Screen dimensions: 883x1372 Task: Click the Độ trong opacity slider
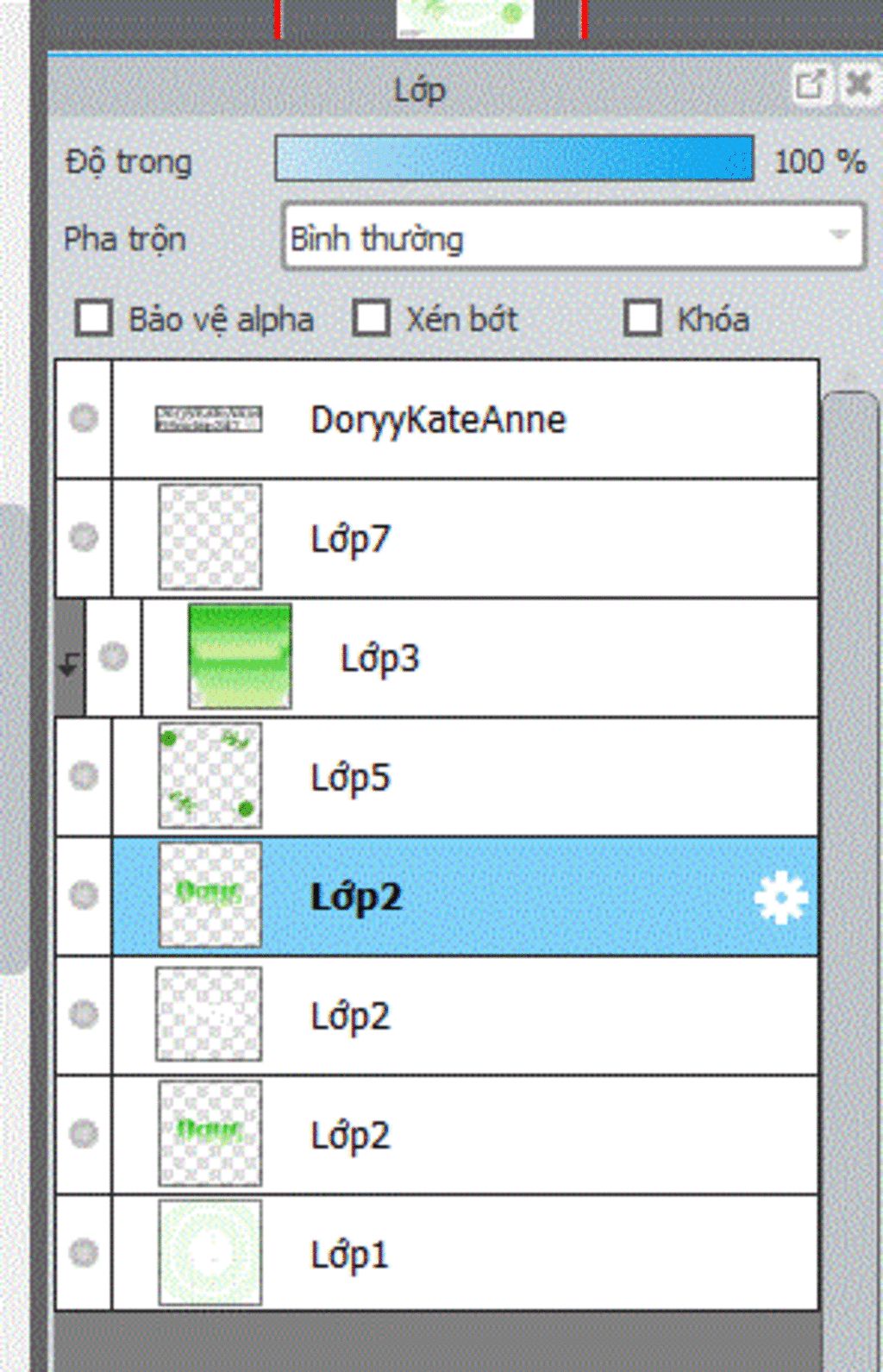click(x=514, y=160)
